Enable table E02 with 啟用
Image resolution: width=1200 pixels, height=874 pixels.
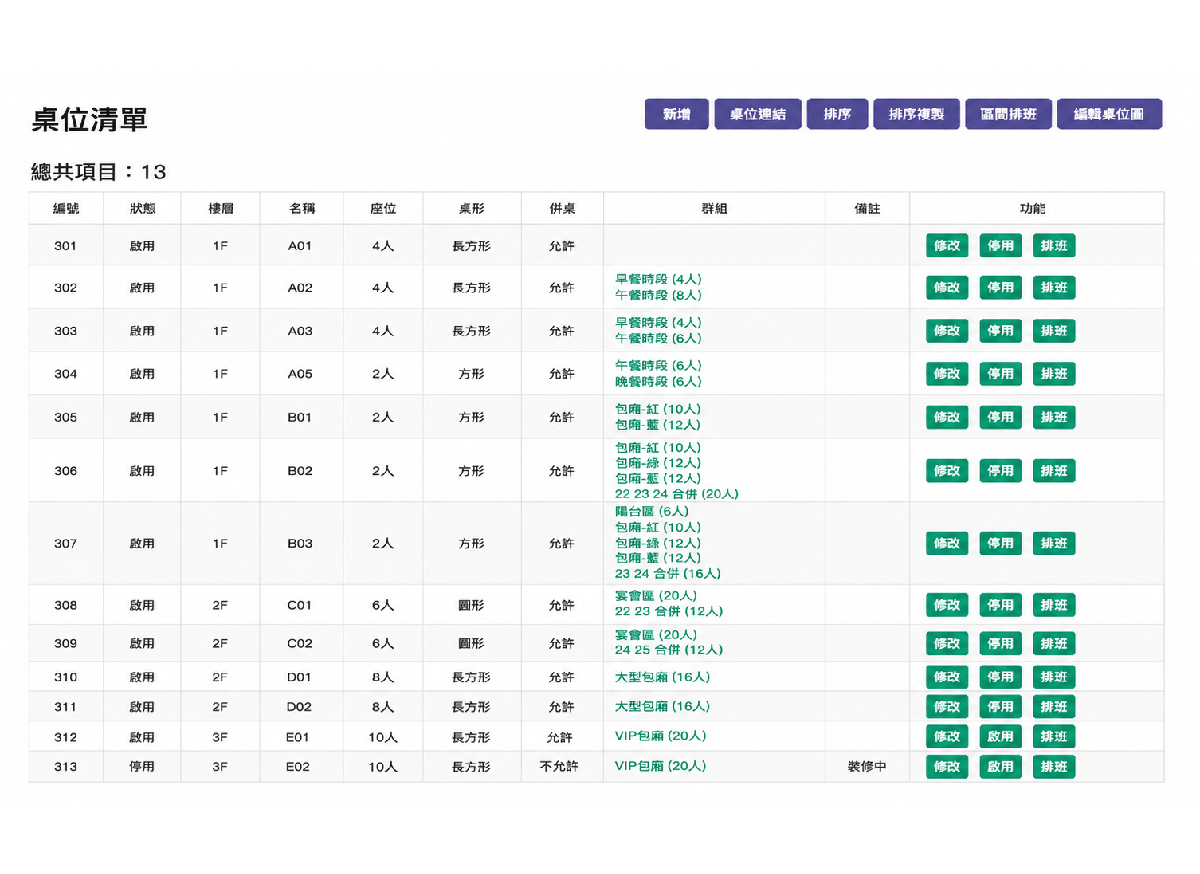1000,767
